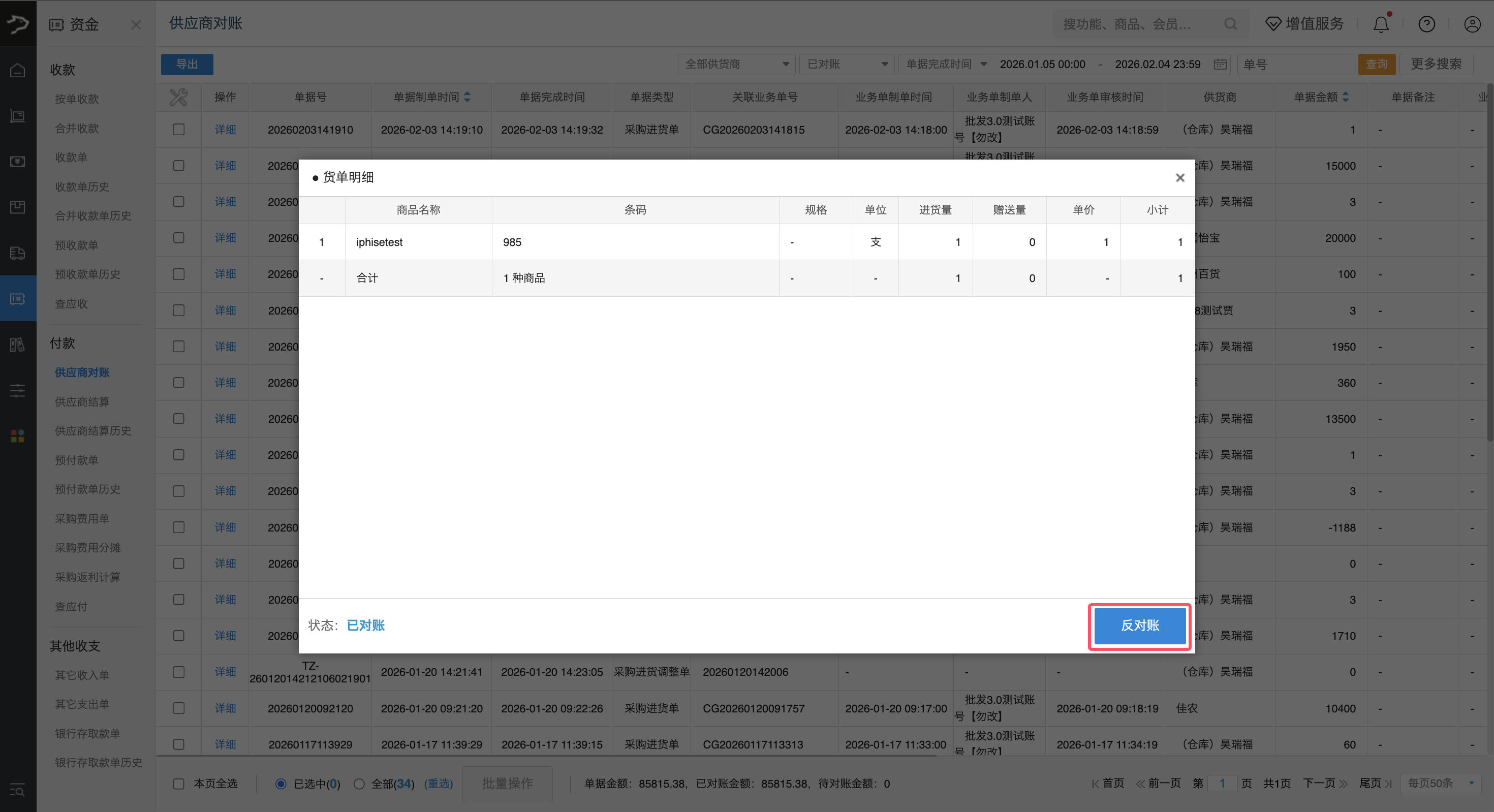Click the home icon in left sidebar
The height and width of the screenshot is (812, 1494).
pos(18,70)
